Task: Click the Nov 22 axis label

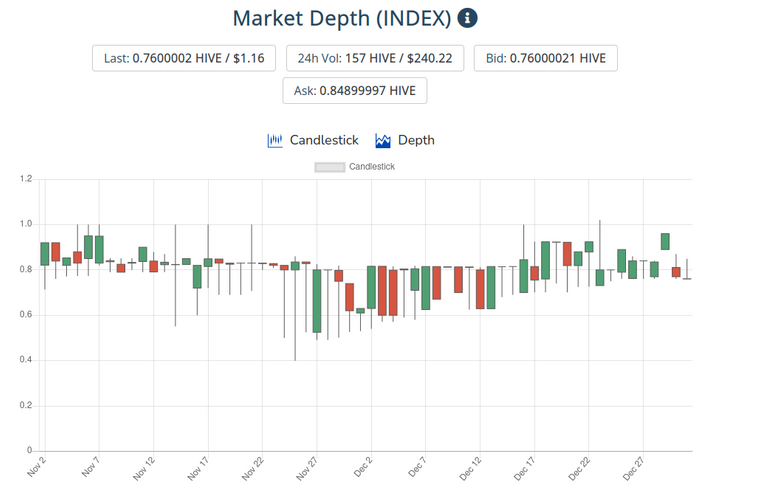Action: (253, 468)
